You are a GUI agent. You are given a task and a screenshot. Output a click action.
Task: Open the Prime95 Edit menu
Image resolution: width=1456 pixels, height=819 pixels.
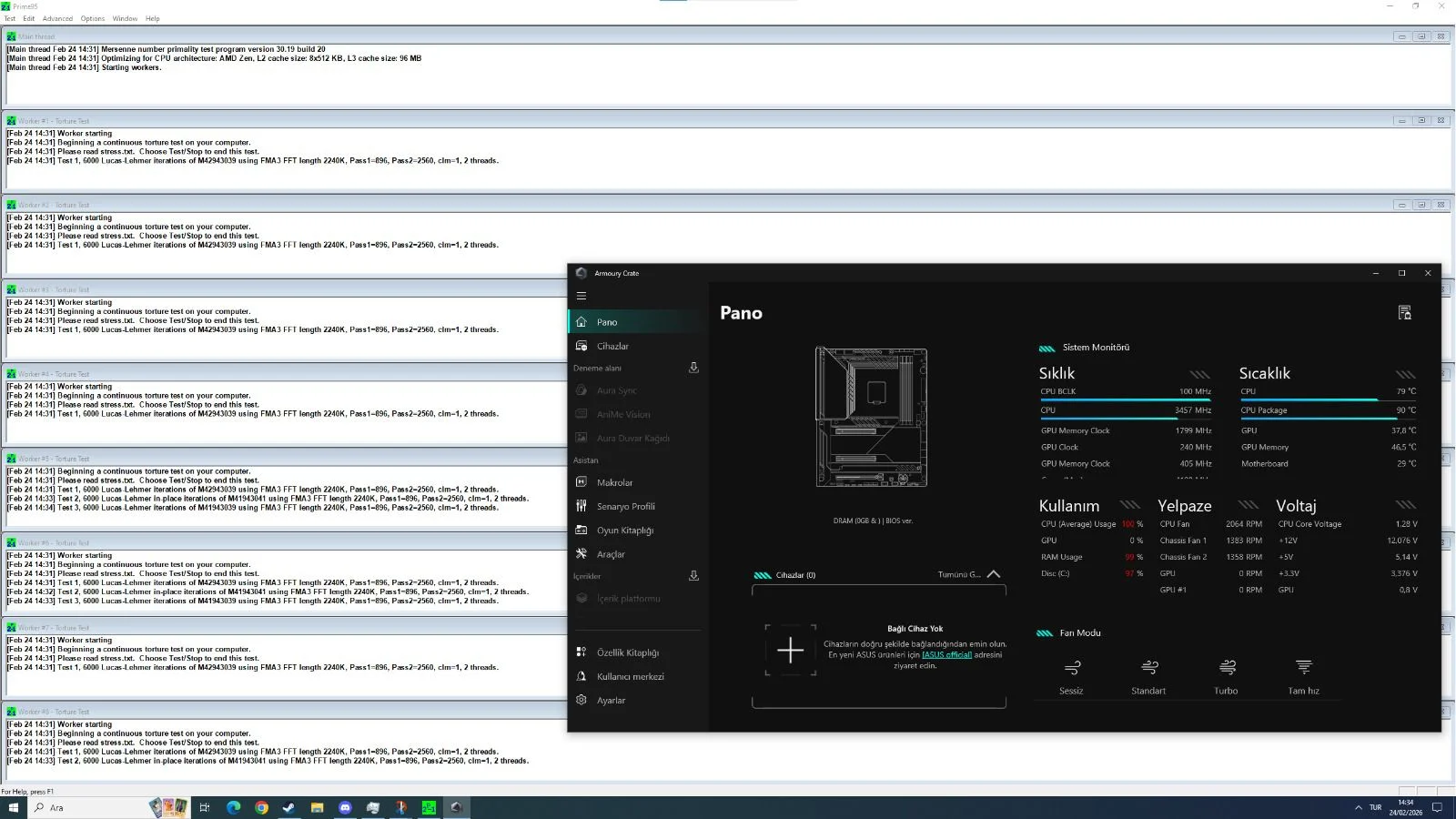[29, 18]
